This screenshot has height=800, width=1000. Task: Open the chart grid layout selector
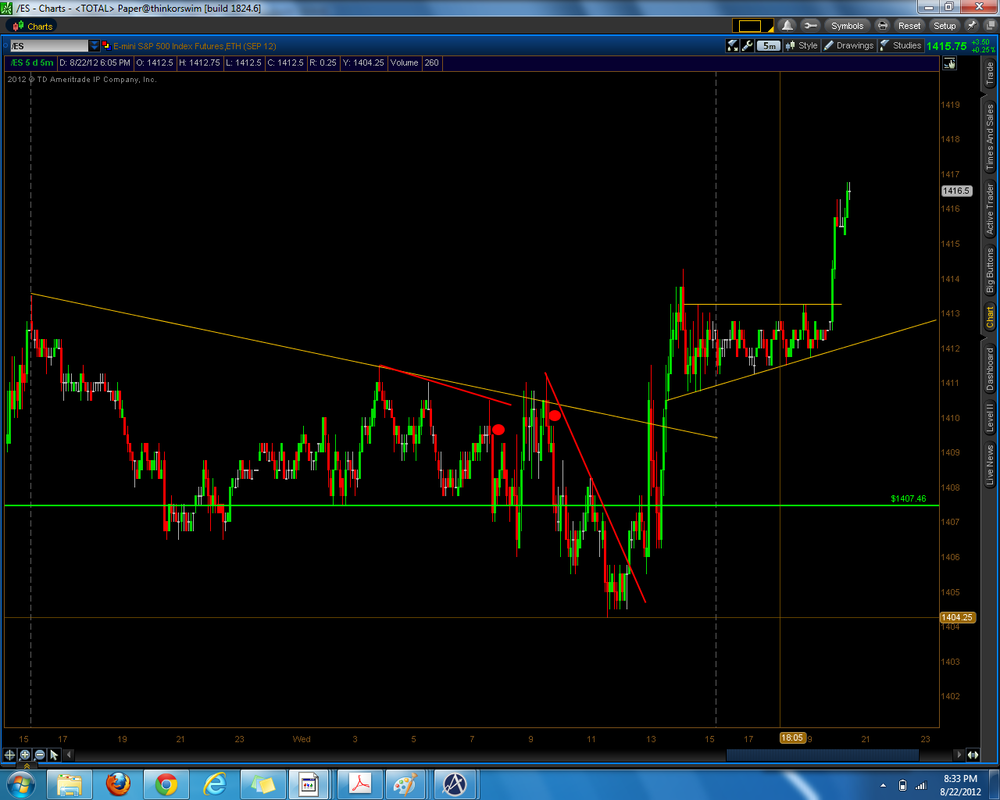tap(753, 26)
